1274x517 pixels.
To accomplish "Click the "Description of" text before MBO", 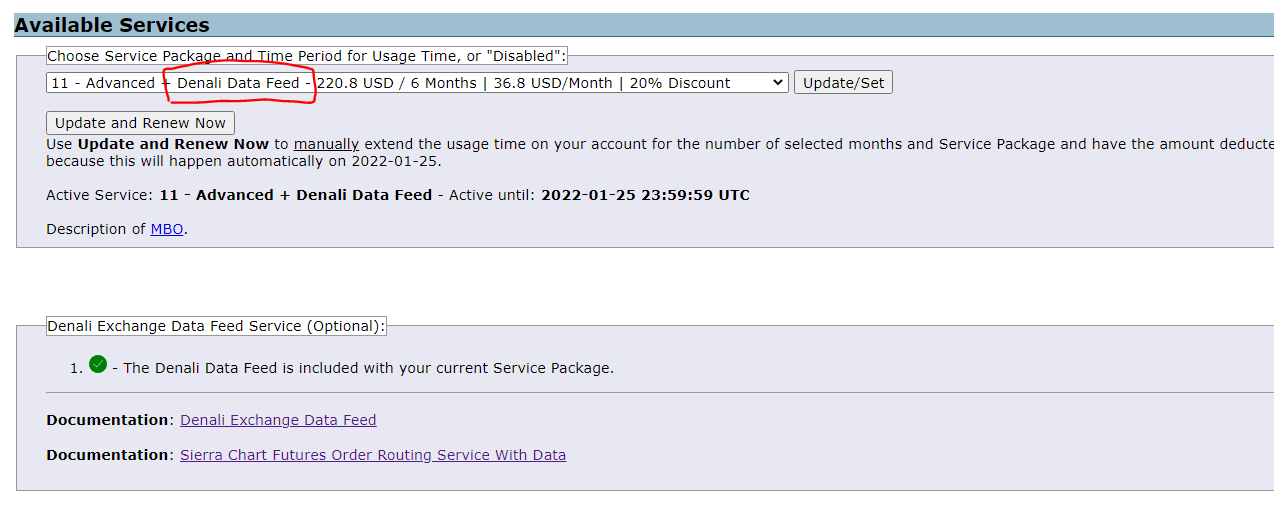I will coord(96,229).
